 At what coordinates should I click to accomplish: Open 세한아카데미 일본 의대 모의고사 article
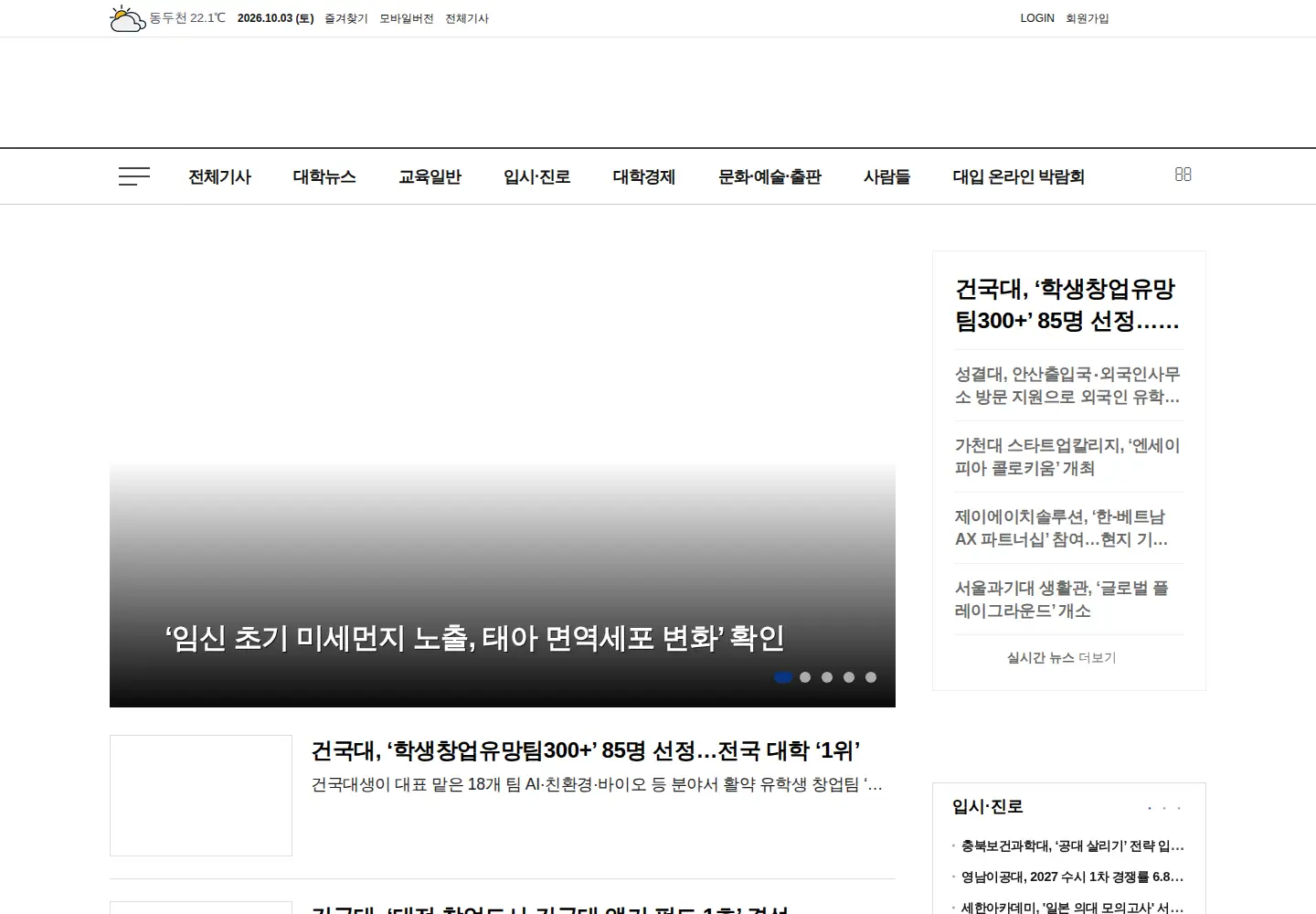(x=1072, y=907)
